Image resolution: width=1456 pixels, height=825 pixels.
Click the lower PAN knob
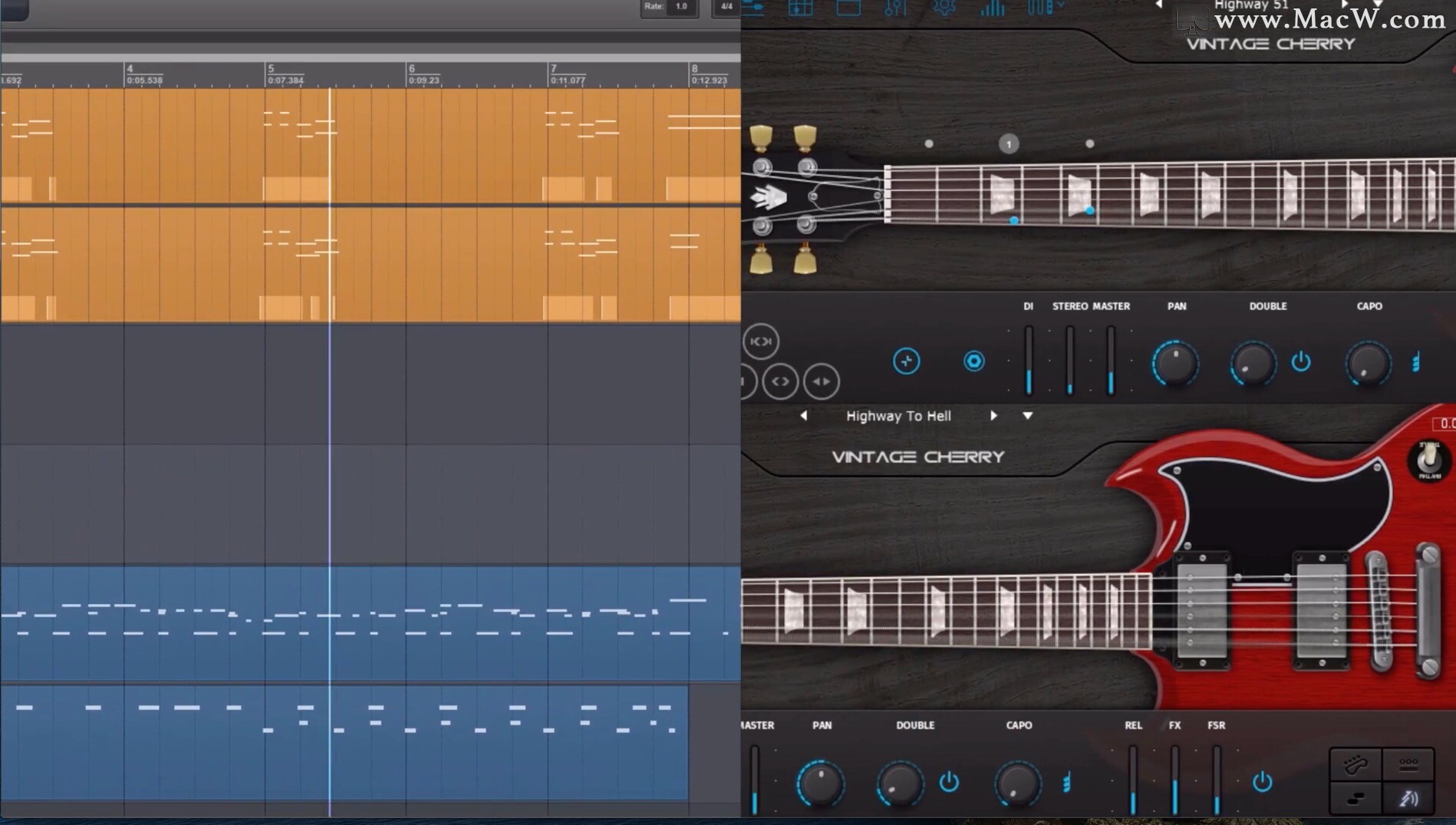tap(820, 784)
